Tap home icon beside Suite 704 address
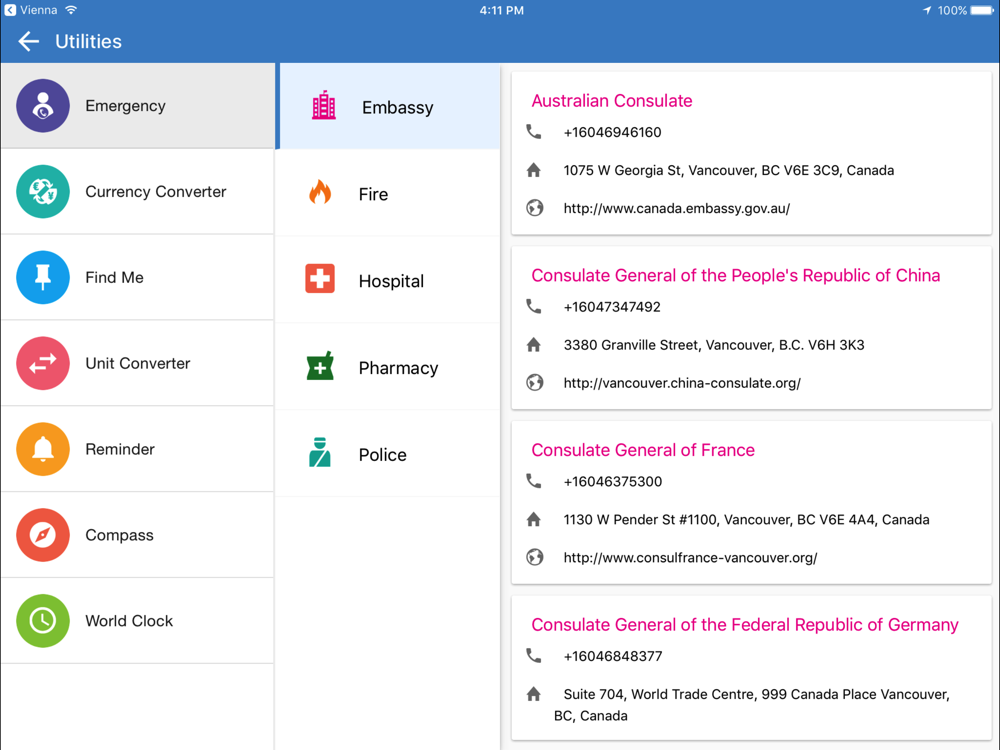The image size is (1000, 750). tap(534, 694)
